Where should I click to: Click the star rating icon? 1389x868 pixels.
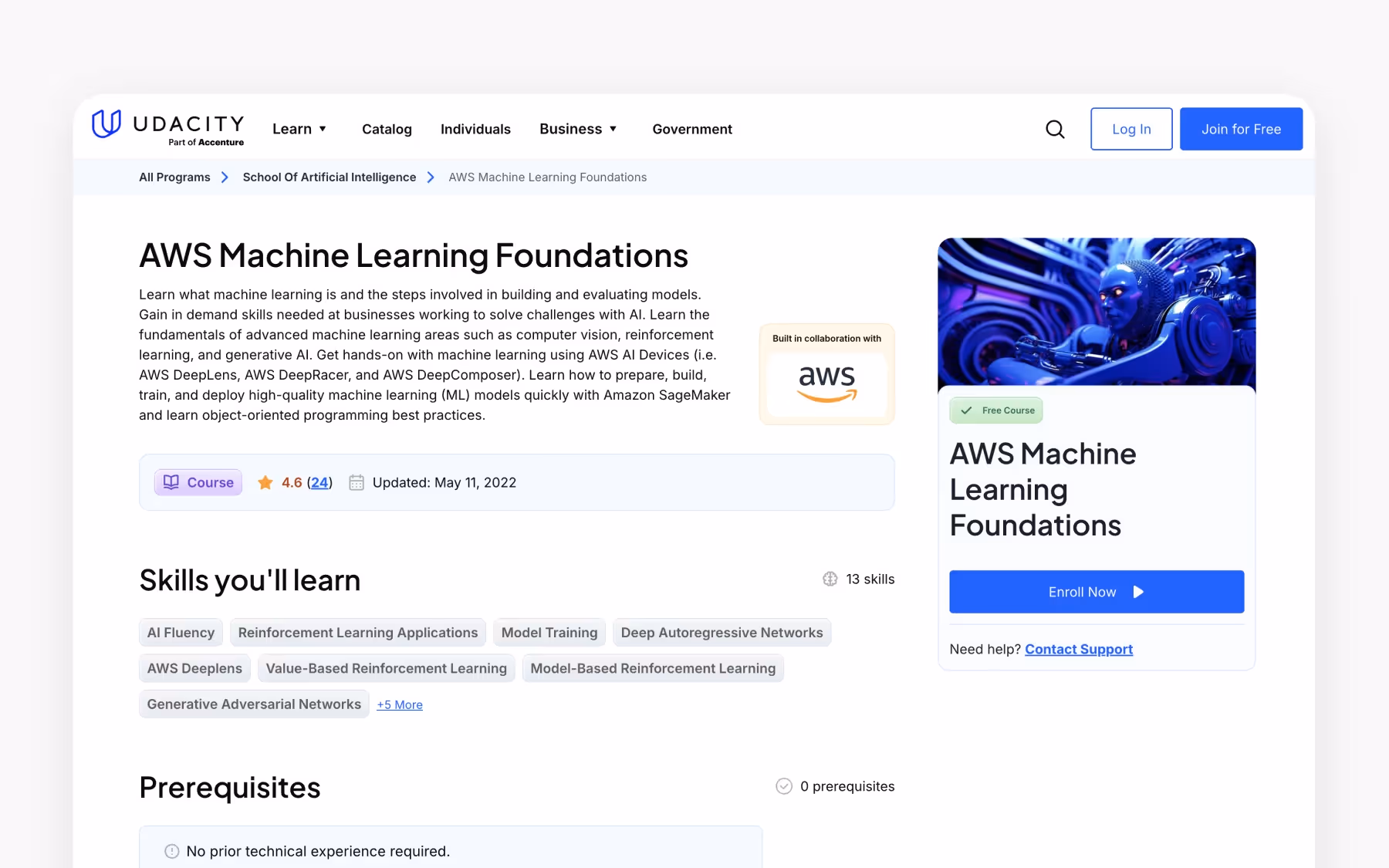coord(265,482)
